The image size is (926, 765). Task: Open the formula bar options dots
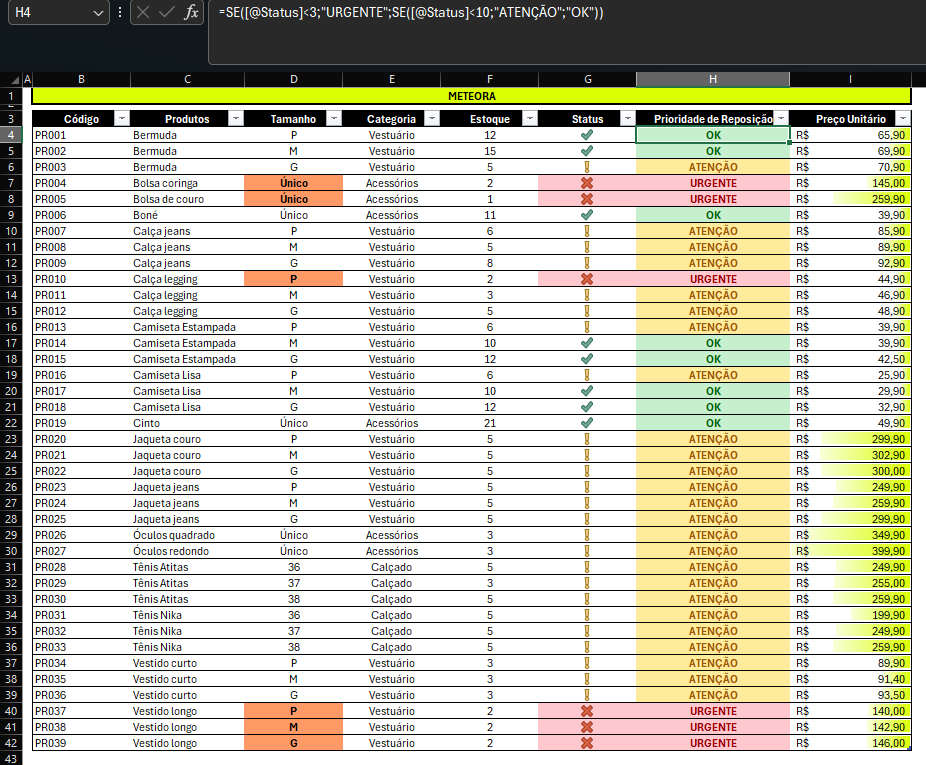coord(120,12)
